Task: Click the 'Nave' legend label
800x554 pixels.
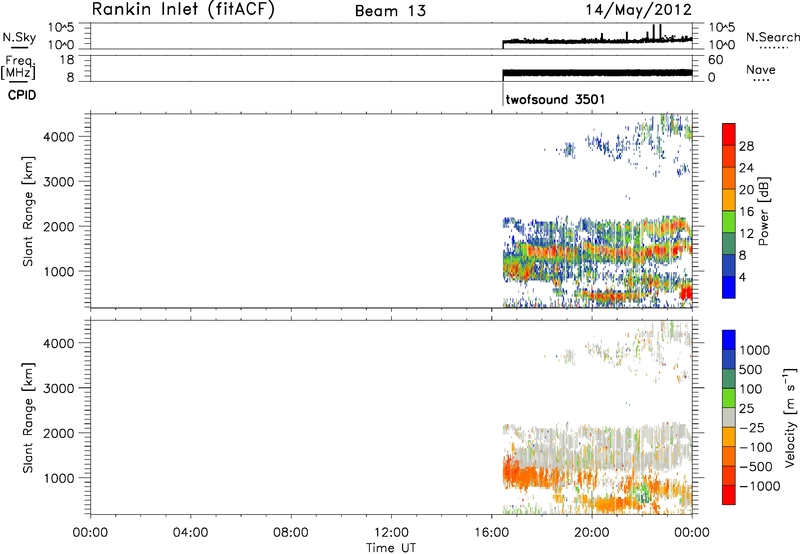Action: pos(761,69)
